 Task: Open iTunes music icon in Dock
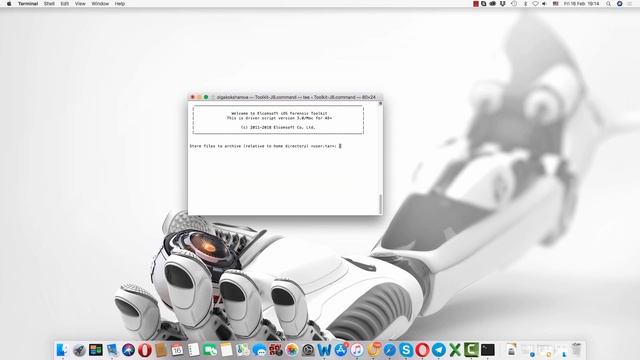click(357, 350)
